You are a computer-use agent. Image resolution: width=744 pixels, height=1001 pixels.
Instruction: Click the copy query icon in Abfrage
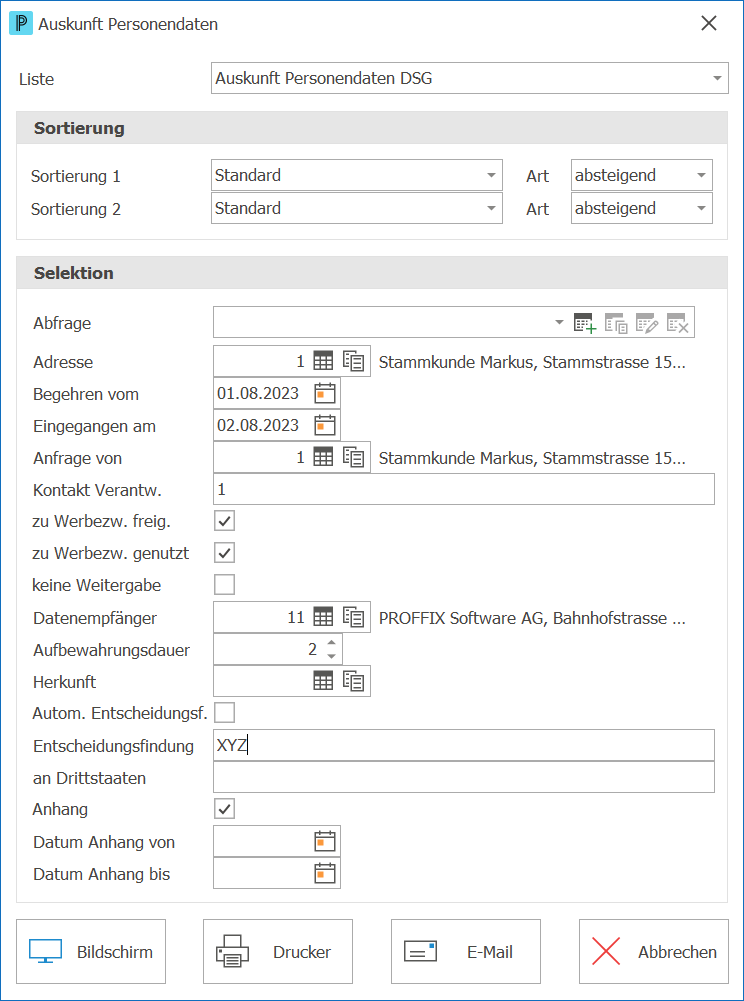click(x=616, y=323)
